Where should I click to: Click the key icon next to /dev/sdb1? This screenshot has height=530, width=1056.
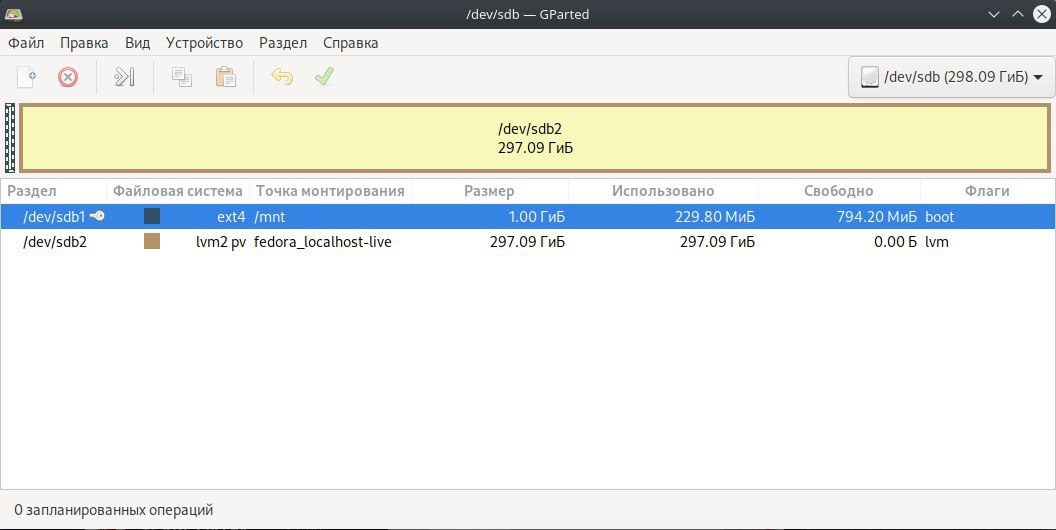pos(97,216)
